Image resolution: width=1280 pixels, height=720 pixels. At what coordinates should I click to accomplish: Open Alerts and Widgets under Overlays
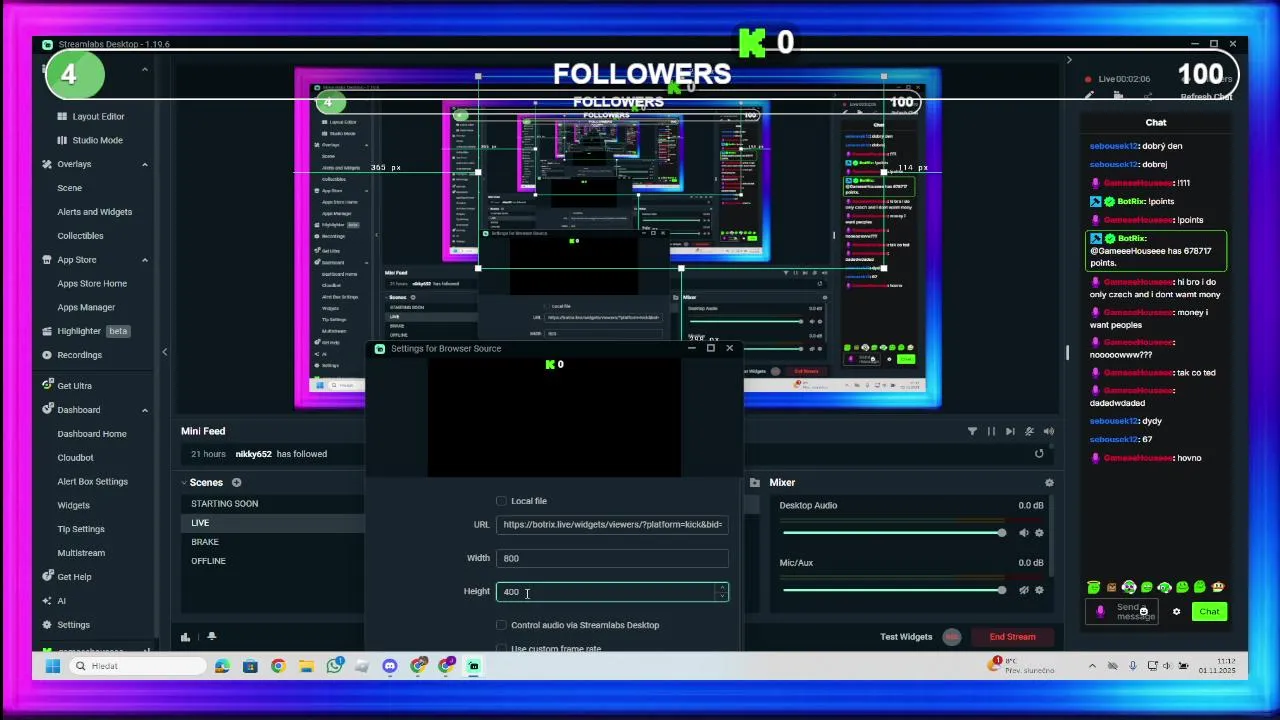coord(94,212)
